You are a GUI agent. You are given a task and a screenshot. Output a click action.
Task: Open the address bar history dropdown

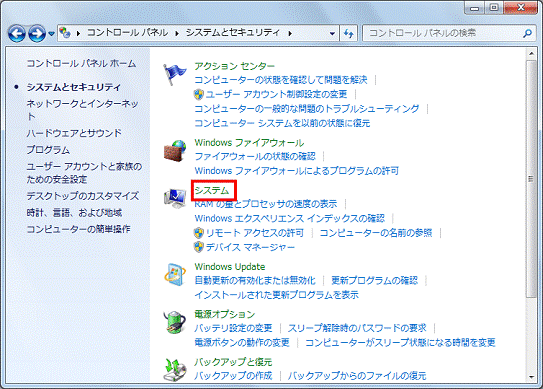click(332, 33)
